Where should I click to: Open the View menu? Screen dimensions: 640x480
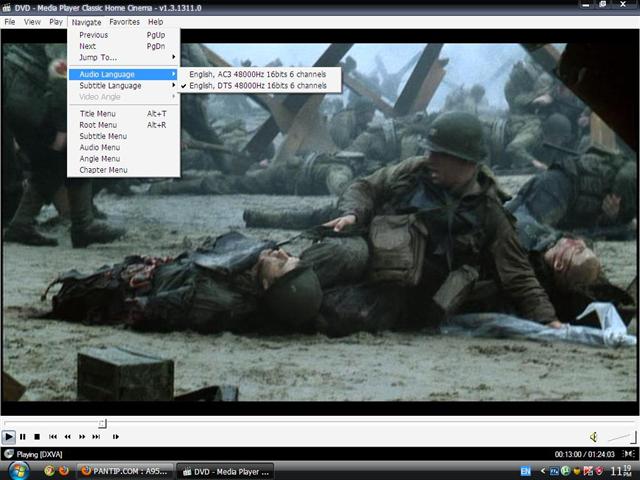32,22
